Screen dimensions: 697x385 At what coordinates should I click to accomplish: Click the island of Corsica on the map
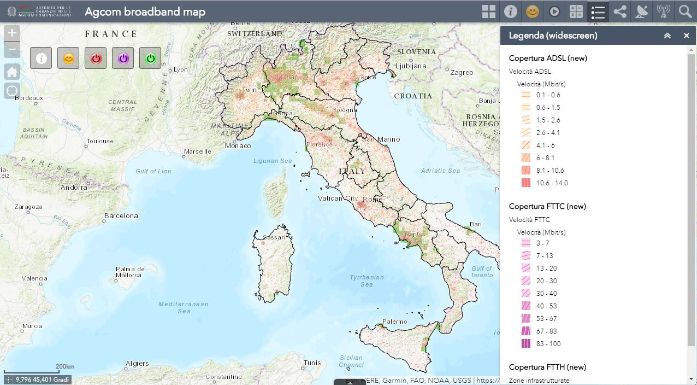[276, 193]
